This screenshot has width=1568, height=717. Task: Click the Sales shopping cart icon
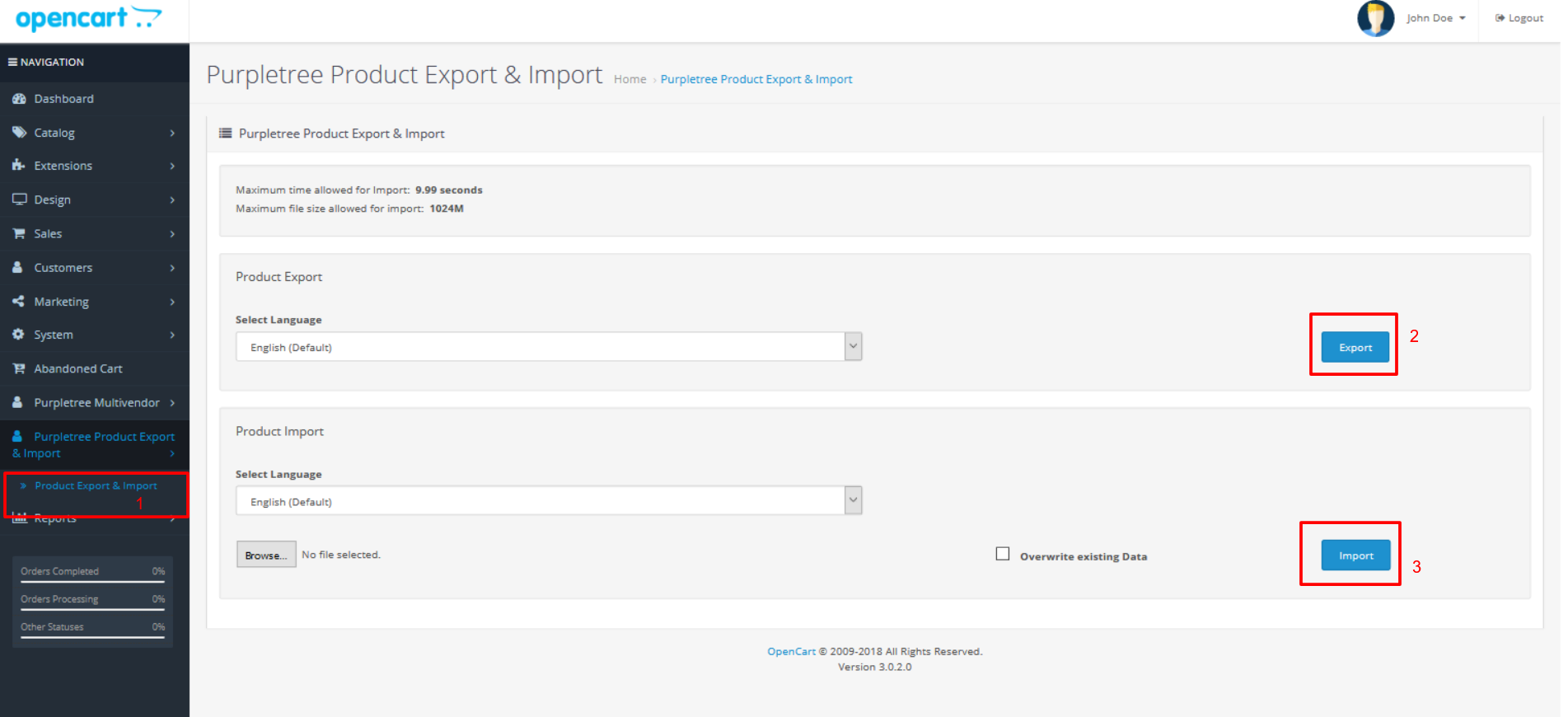pos(19,233)
